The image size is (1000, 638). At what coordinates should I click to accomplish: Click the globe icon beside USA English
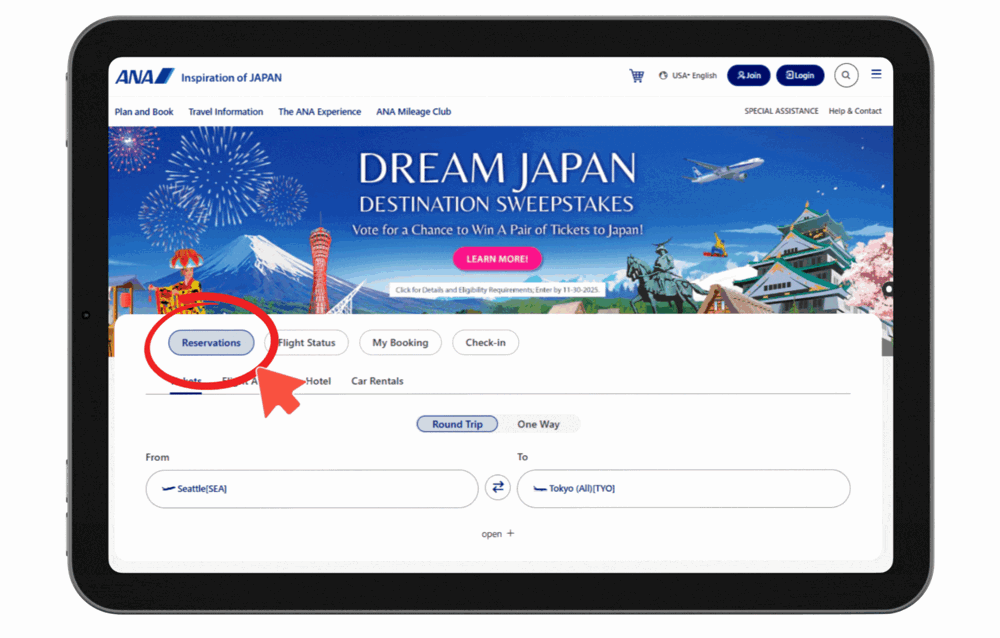[664, 76]
